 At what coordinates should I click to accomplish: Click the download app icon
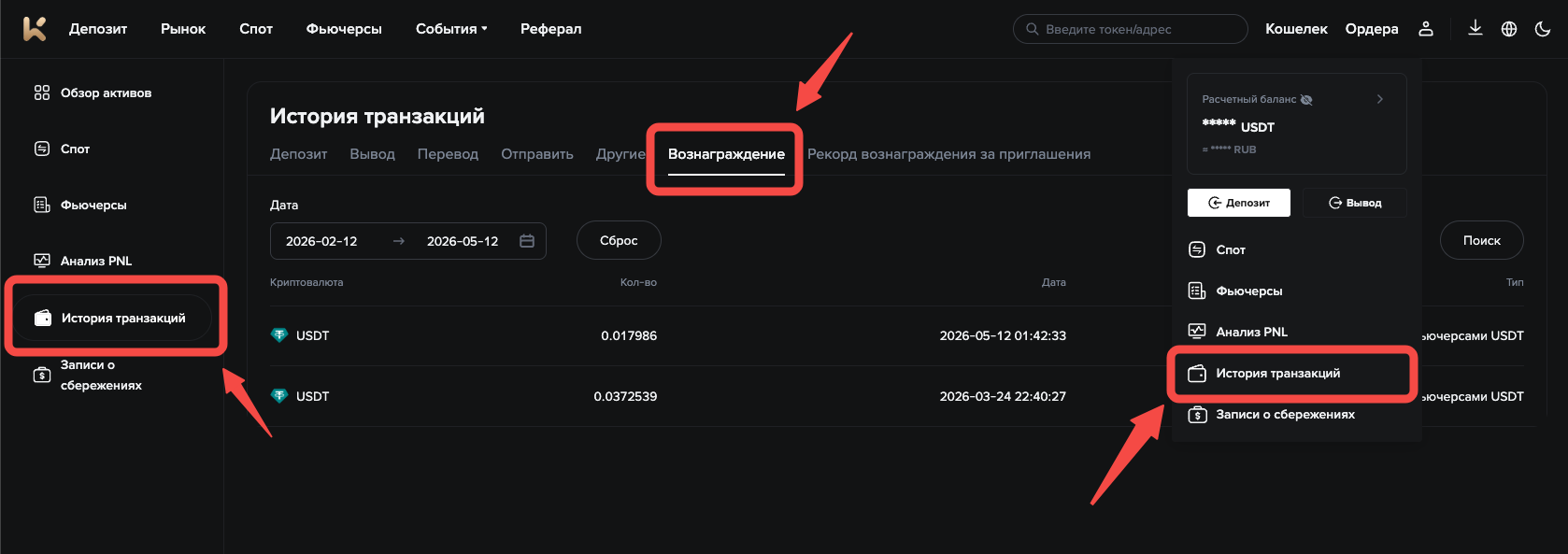1475,28
